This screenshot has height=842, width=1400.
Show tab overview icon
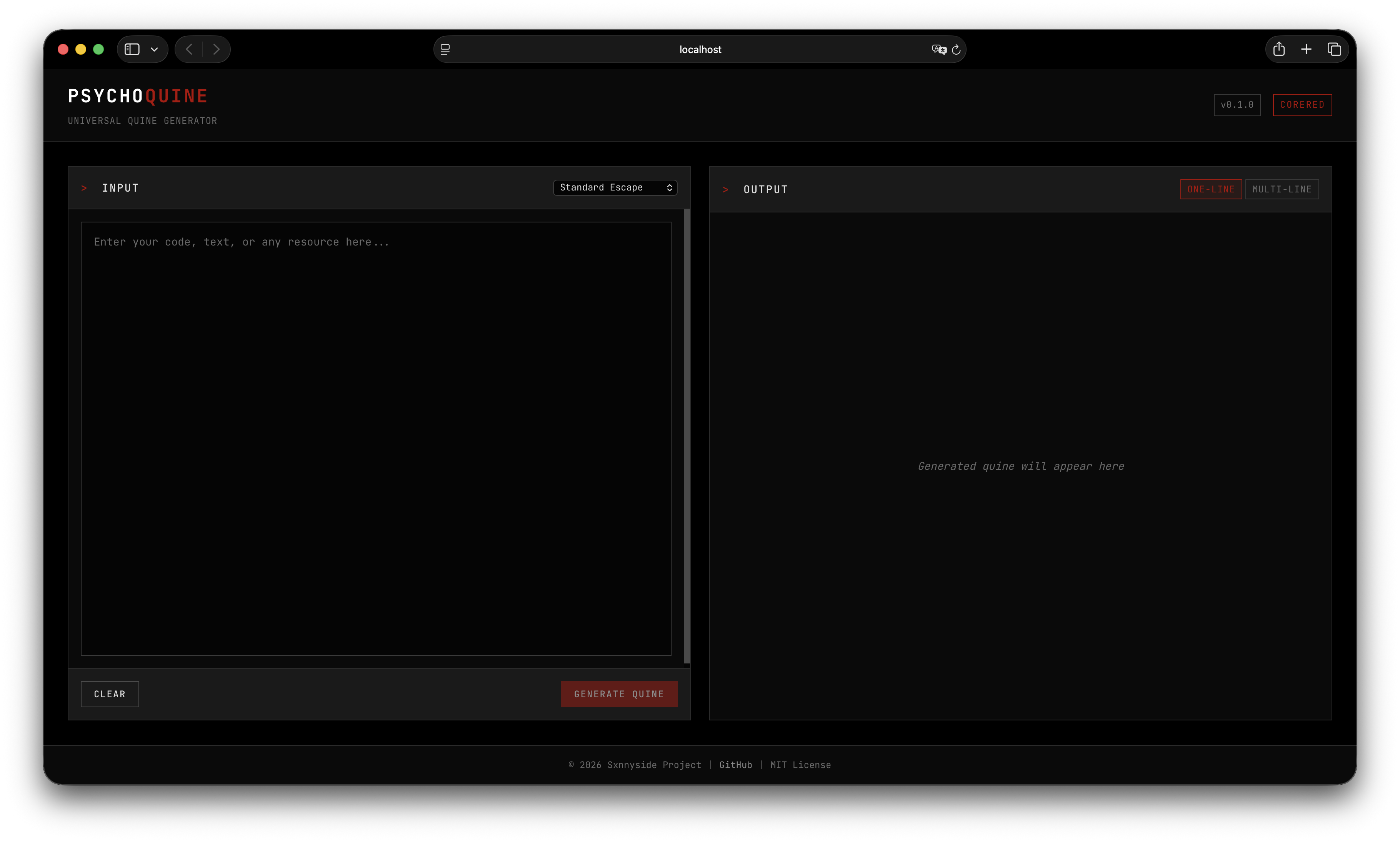tap(1334, 49)
